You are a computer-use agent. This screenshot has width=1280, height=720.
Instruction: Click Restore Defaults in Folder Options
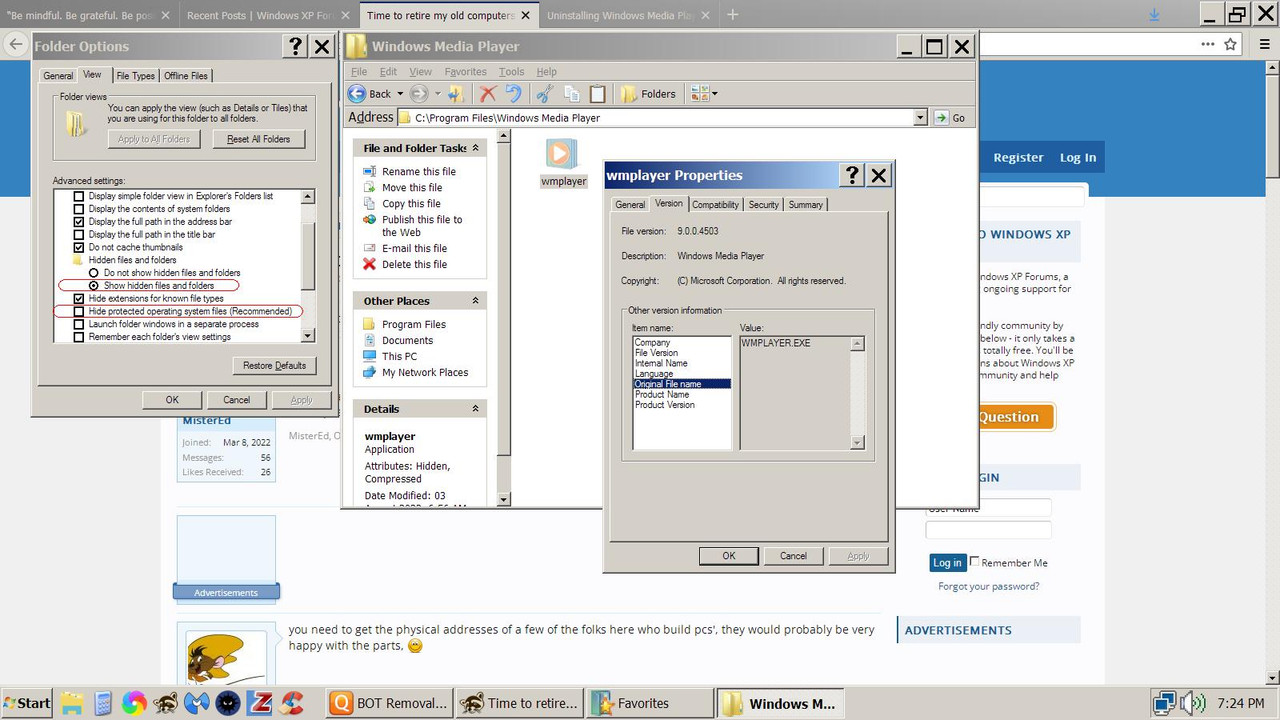click(x=274, y=365)
